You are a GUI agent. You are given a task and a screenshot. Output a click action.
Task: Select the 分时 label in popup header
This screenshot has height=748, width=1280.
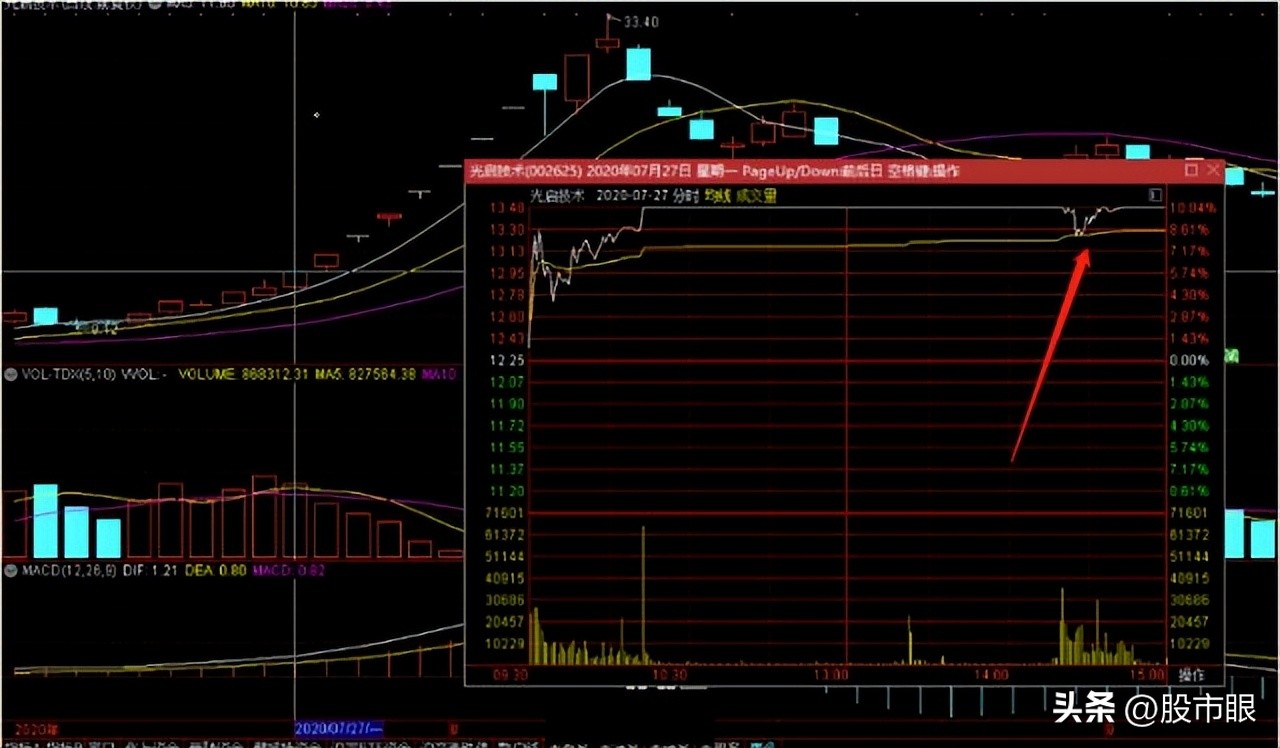tap(685, 197)
